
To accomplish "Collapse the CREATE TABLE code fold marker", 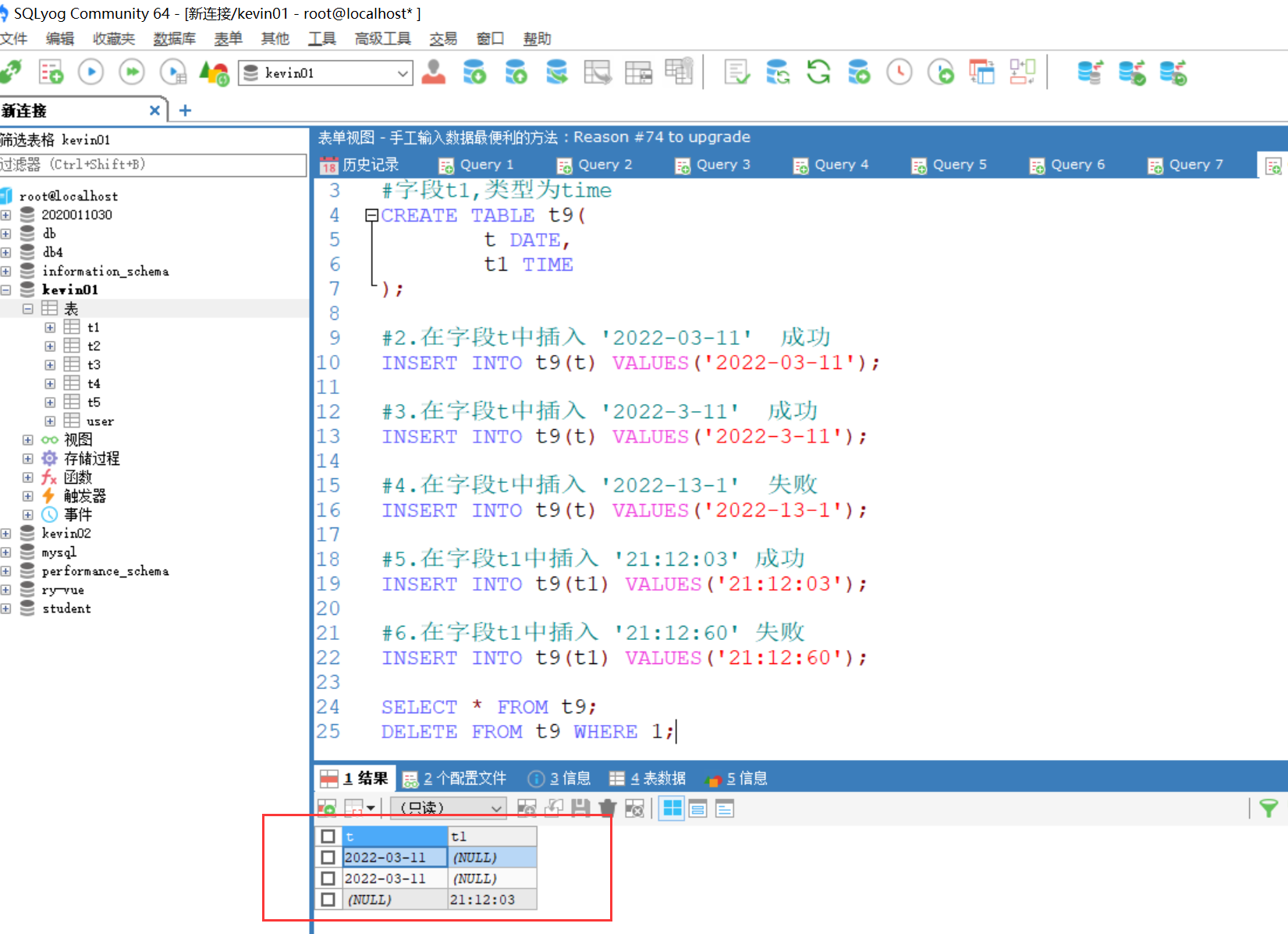I will pyautogui.click(x=371, y=215).
